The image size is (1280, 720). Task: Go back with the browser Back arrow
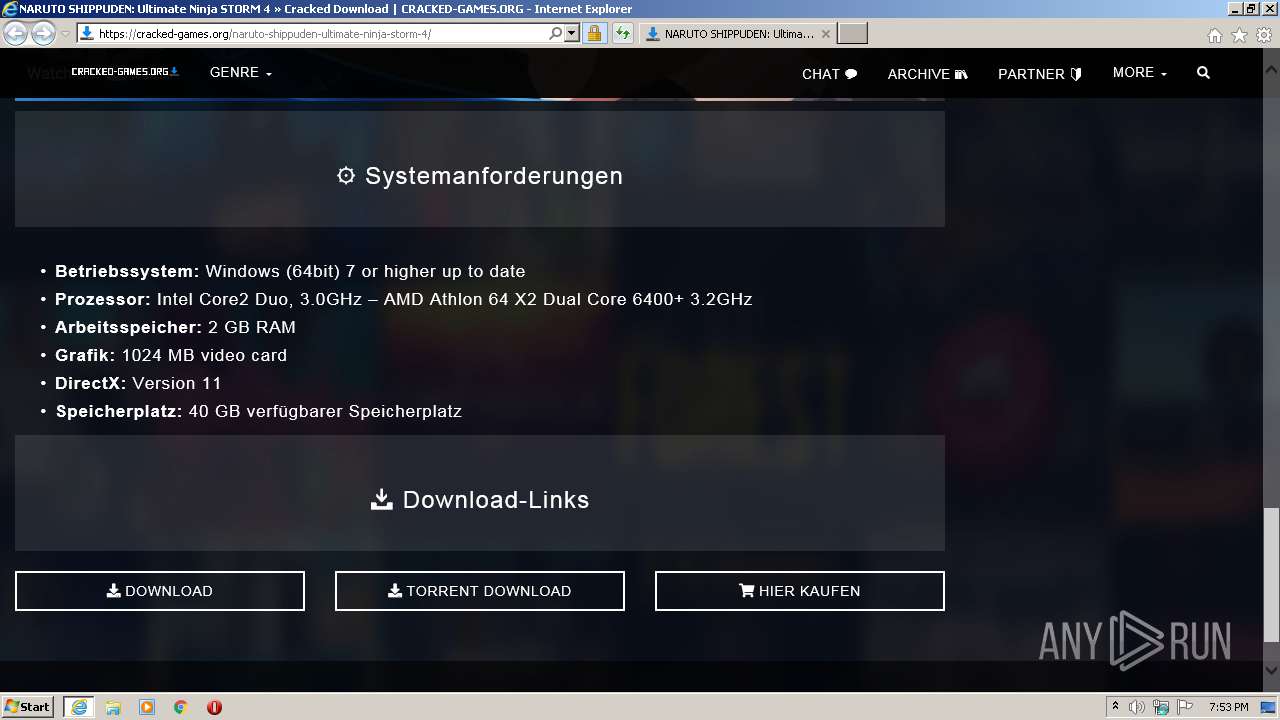point(15,34)
